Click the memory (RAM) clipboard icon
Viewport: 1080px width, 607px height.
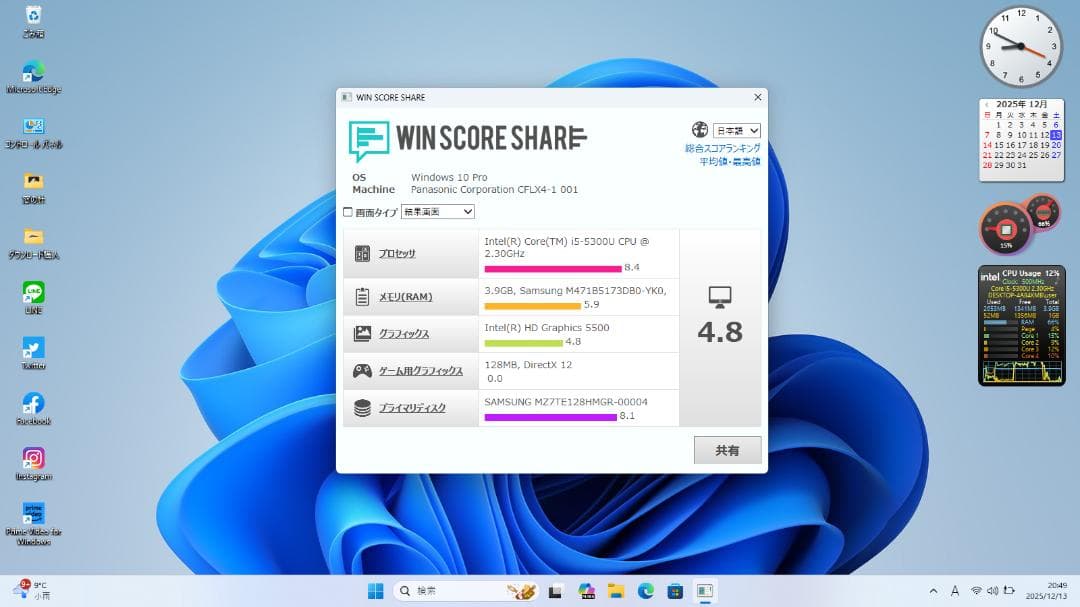[x=362, y=297]
